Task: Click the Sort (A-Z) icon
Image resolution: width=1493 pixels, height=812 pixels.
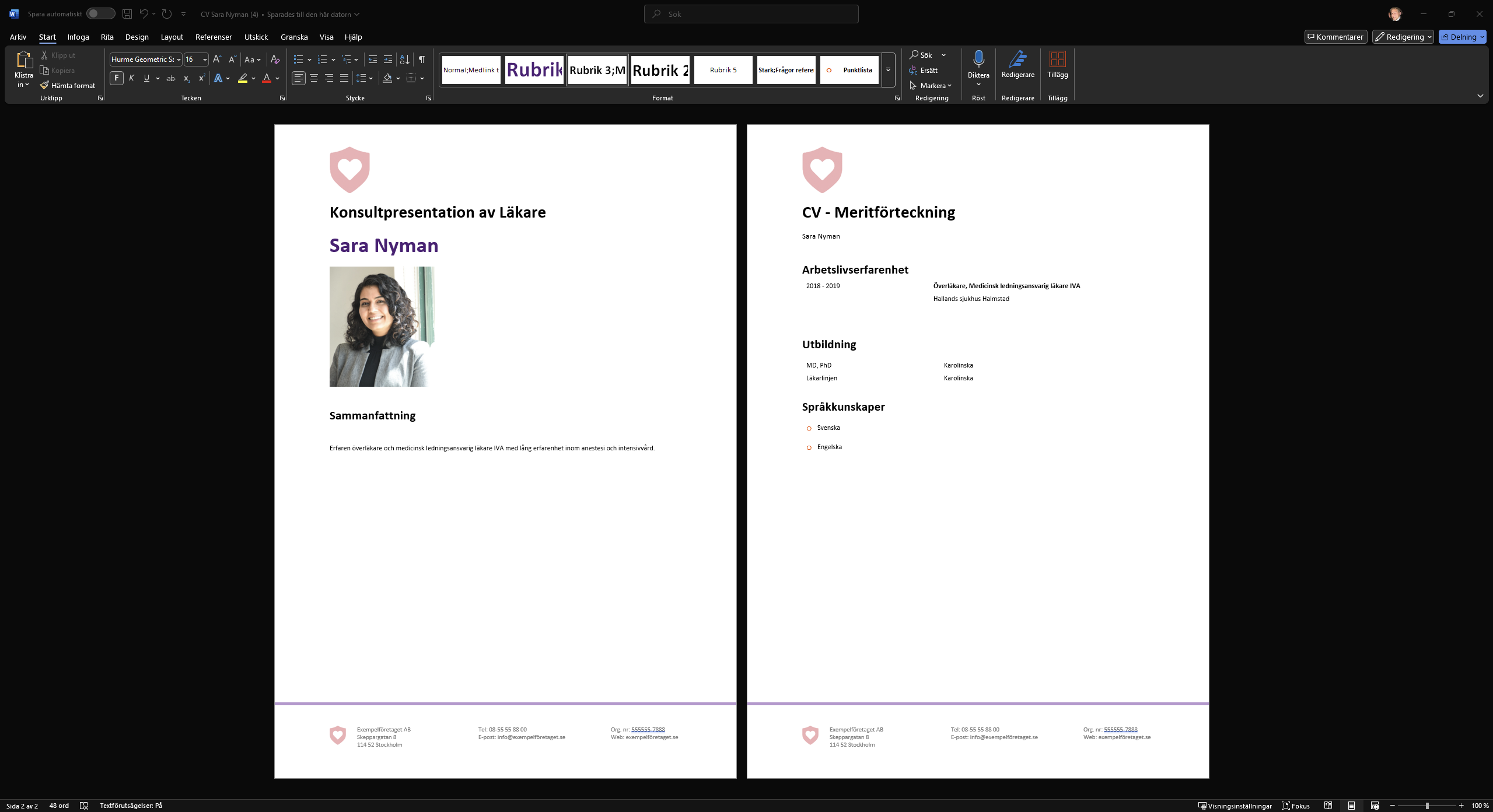Action: 404,60
